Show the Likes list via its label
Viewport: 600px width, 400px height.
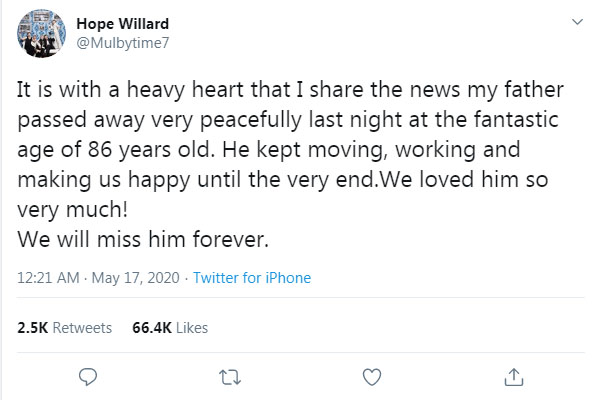pos(194,327)
